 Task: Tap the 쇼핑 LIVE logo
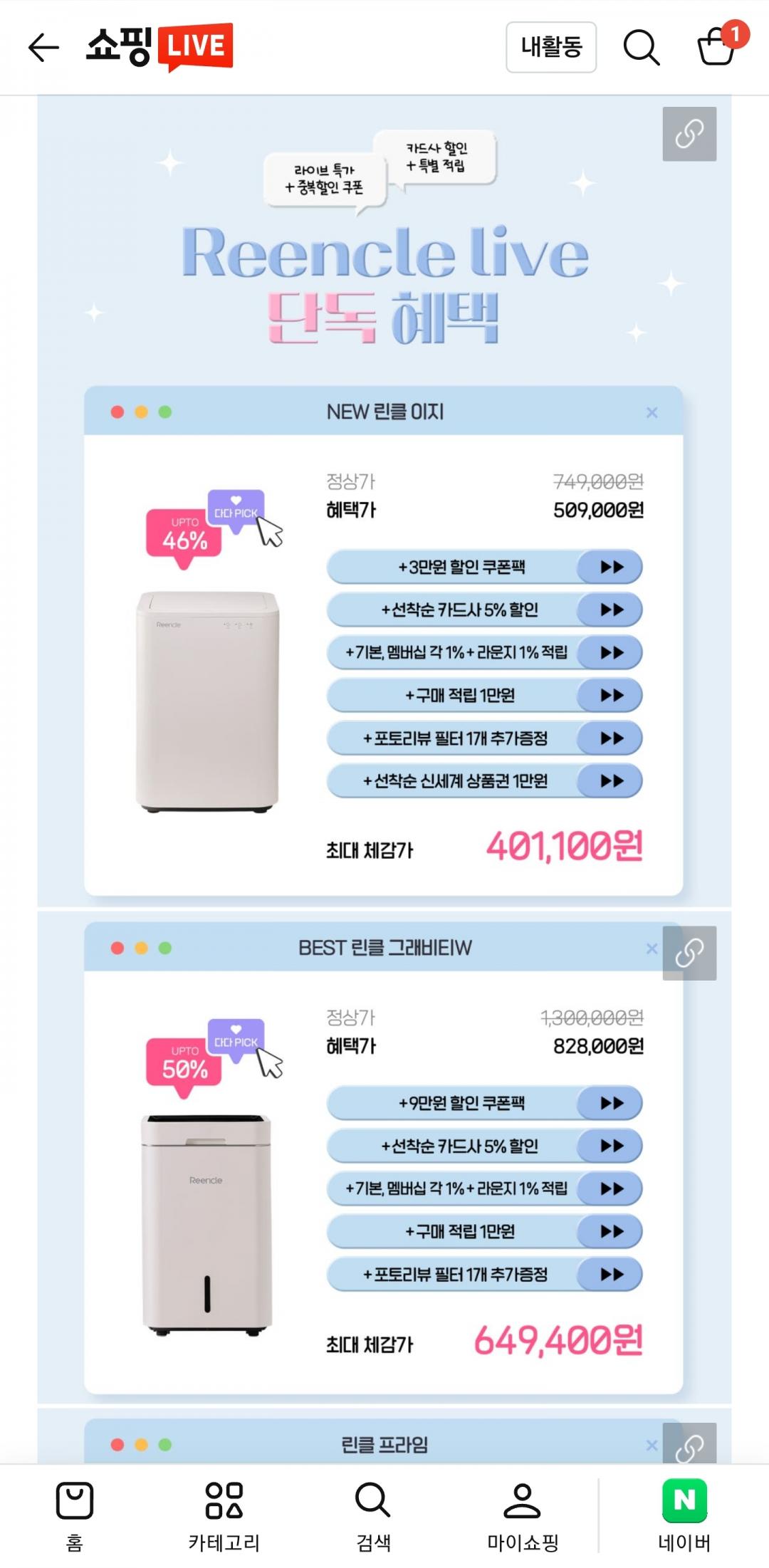(x=159, y=47)
